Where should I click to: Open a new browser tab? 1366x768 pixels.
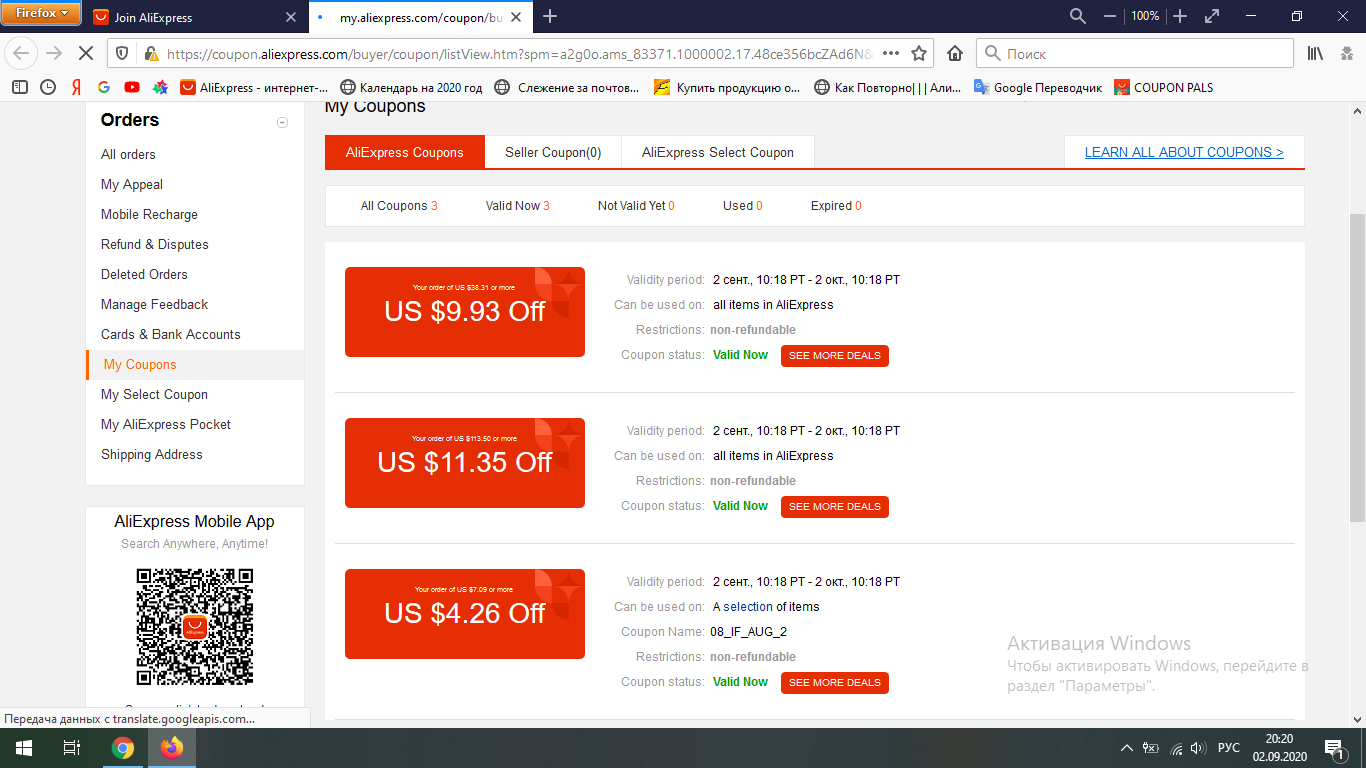550,16
